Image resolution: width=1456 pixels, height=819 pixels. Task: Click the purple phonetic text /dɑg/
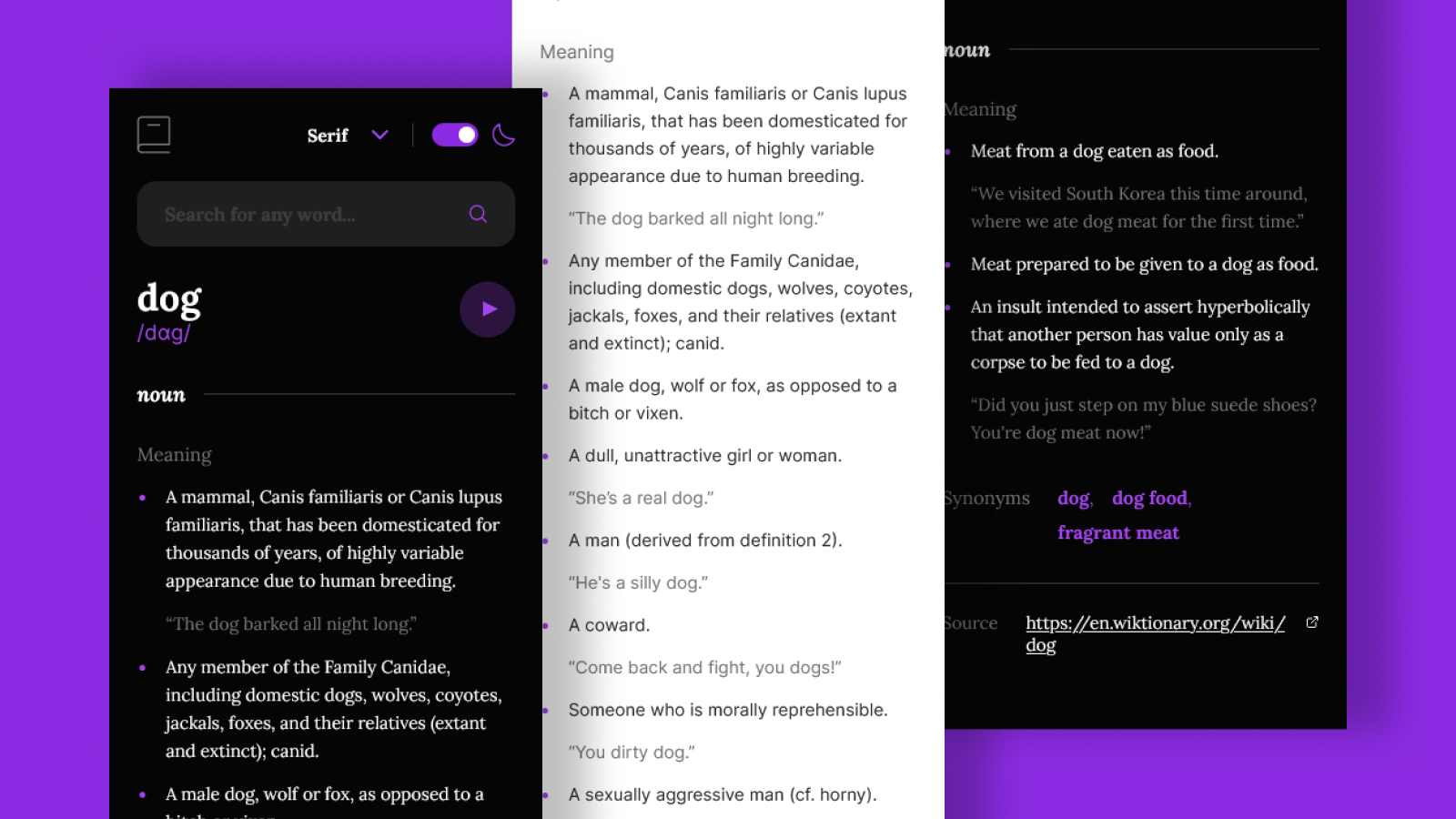[x=164, y=333]
